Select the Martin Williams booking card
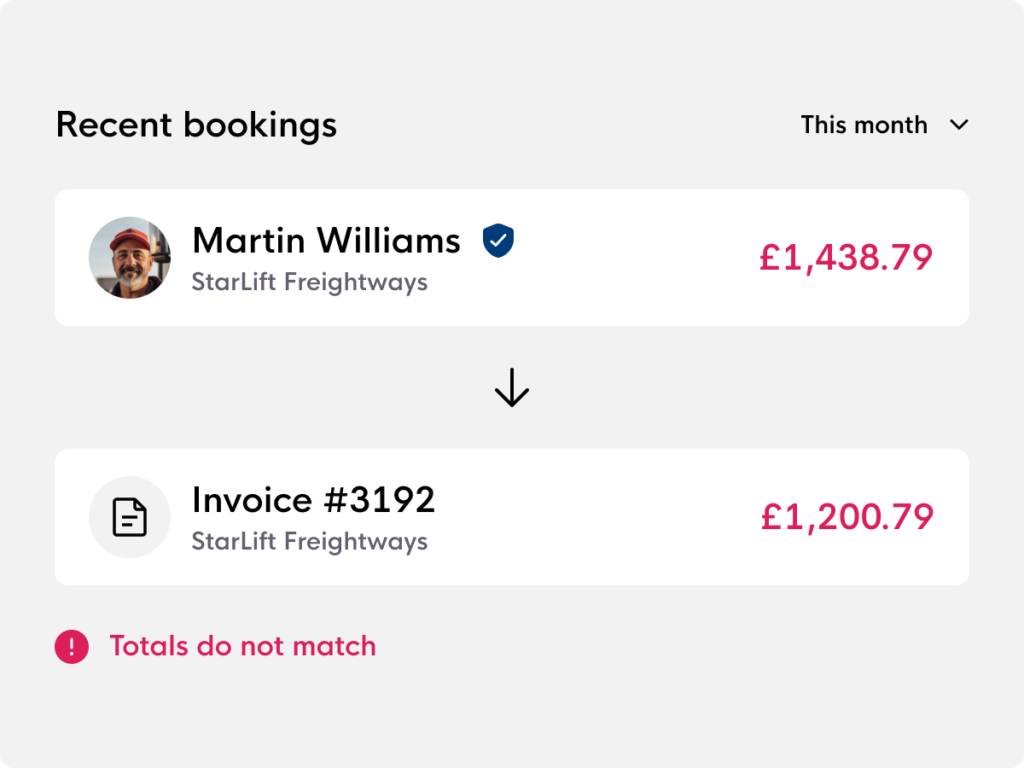Image resolution: width=1024 pixels, height=768 pixels. pyautogui.click(x=512, y=257)
